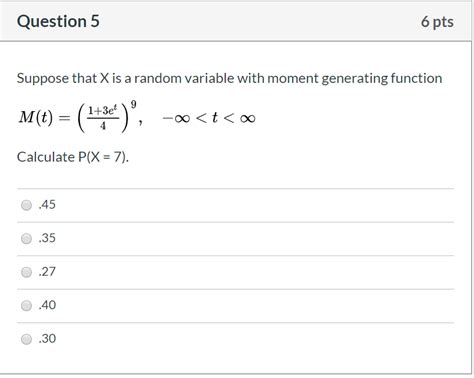Image resolution: width=474 pixels, height=378 pixels.
Task: Click the fraction 1+3e^t over 4
Action: (103, 117)
